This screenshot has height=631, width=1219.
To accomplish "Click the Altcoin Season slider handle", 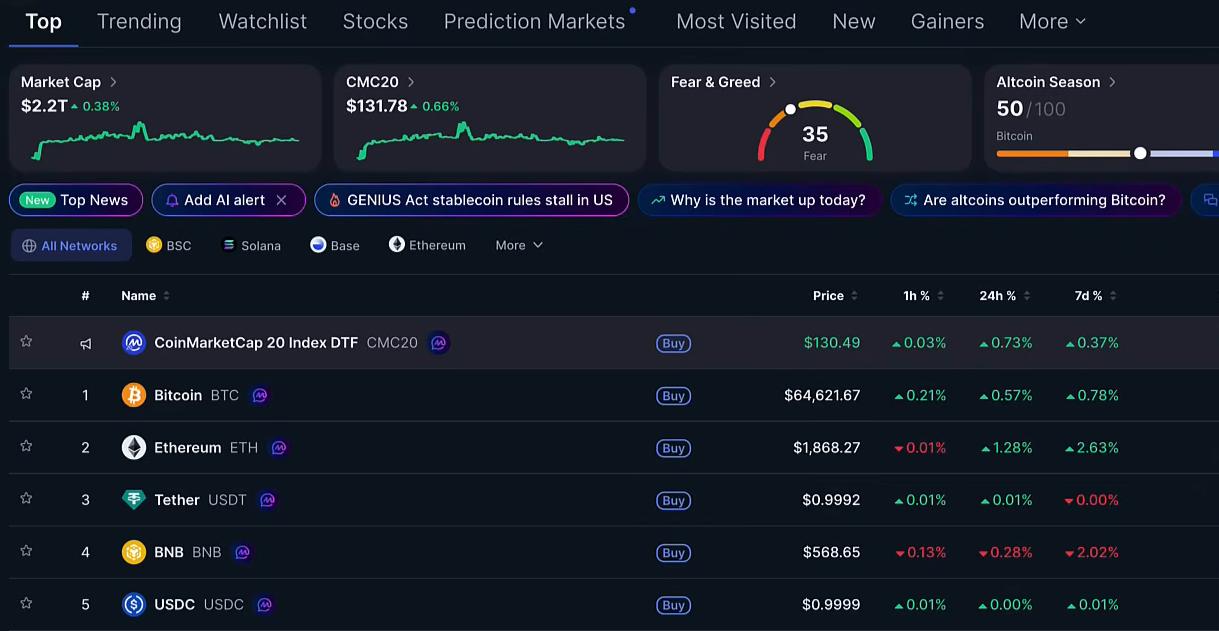I will coord(1140,153).
